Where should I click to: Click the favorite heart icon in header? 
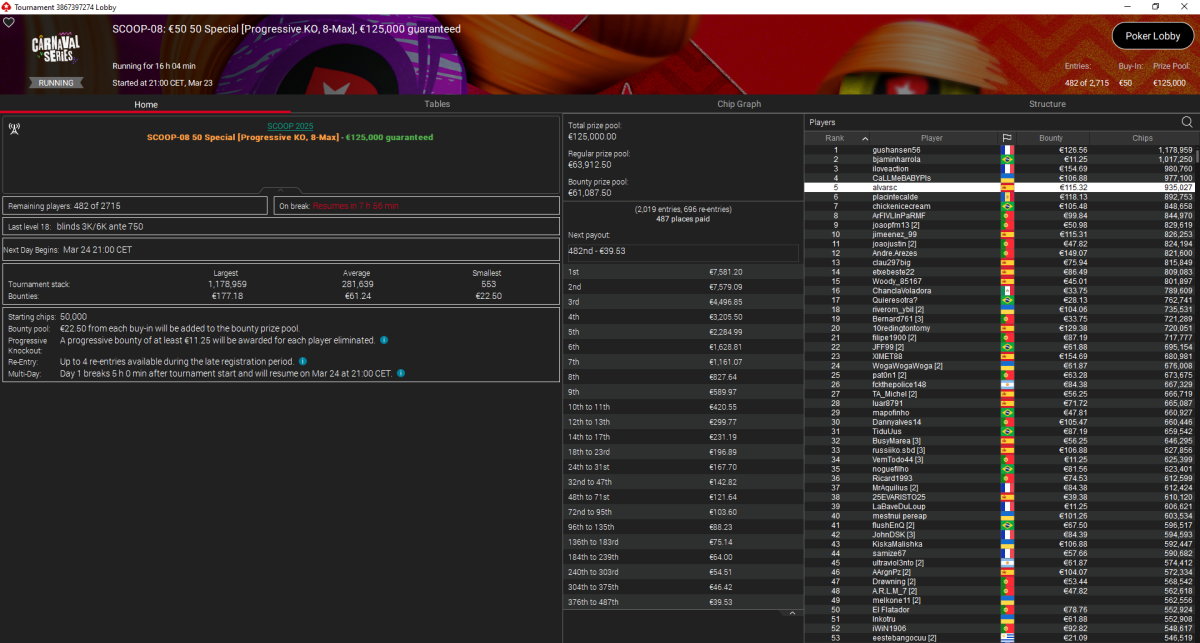(x=9, y=22)
